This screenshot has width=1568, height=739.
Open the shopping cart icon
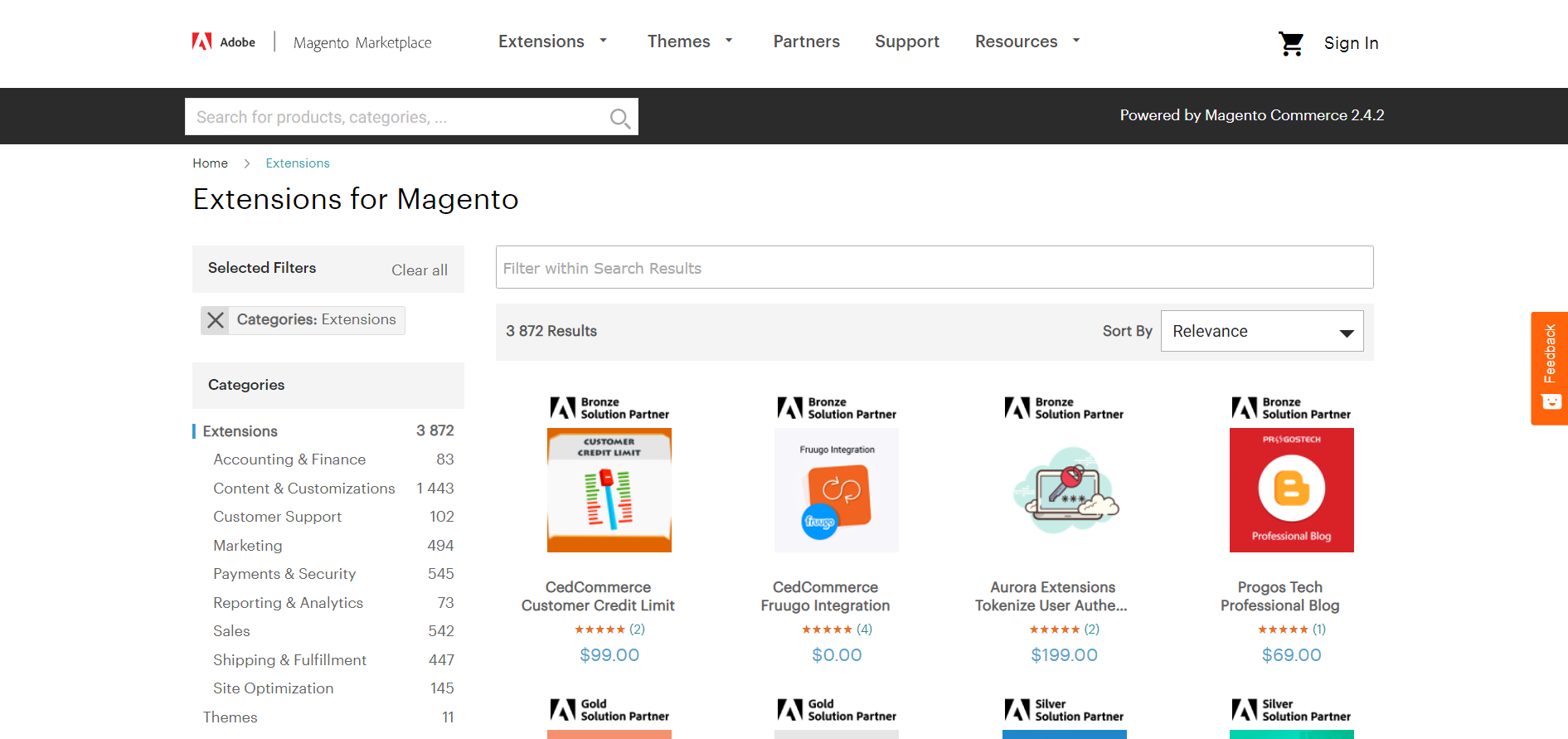(1291, 43)
